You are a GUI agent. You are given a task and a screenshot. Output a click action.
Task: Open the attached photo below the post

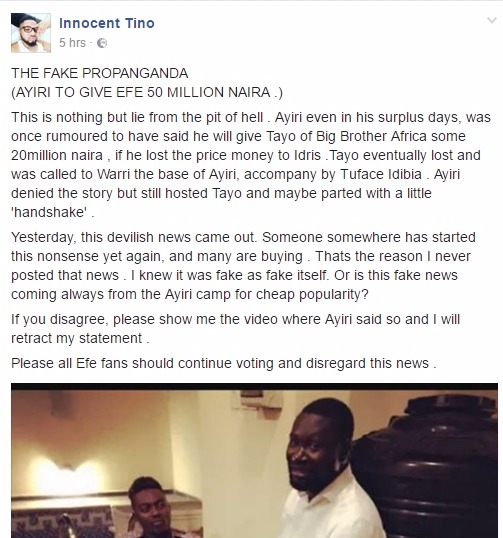coord(254,460)
